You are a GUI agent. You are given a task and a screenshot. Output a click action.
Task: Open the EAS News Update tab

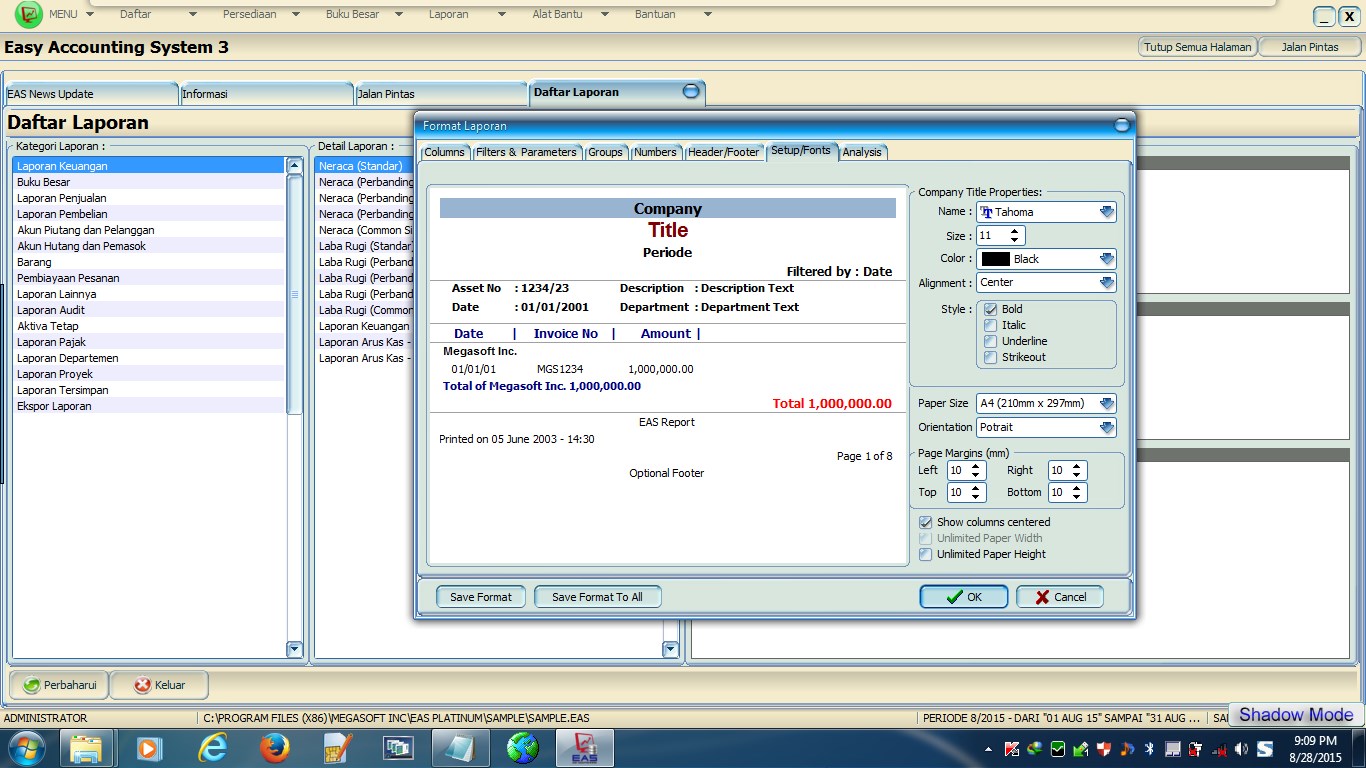tap(90, 94)
